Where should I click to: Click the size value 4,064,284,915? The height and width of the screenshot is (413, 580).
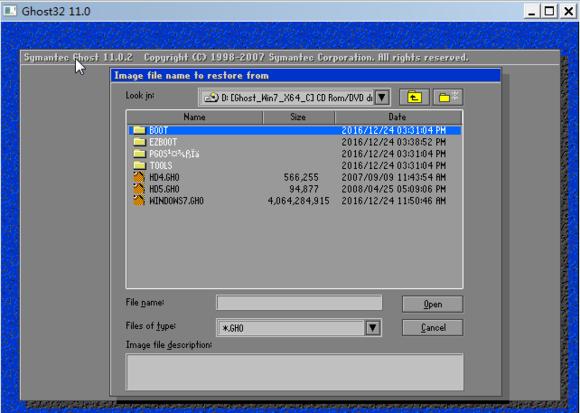tap(299, 201)
